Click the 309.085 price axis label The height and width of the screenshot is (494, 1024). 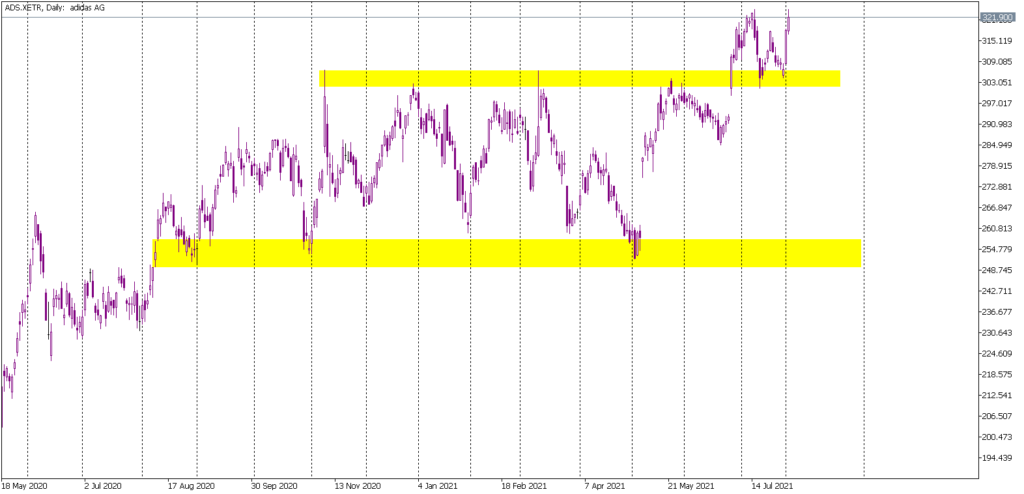point(997,62)
